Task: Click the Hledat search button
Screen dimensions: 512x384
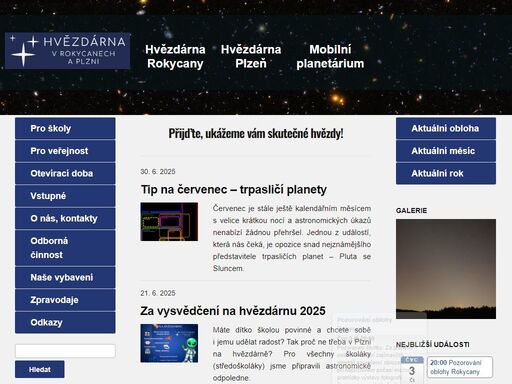Action: pos(40,369)
